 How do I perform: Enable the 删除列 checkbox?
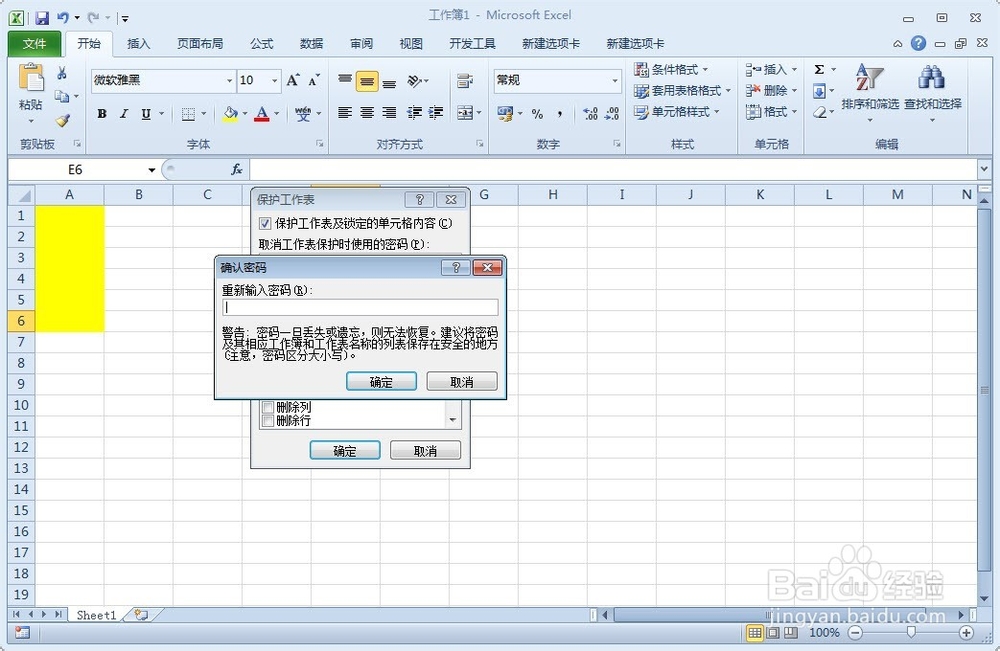coord(267,407)
